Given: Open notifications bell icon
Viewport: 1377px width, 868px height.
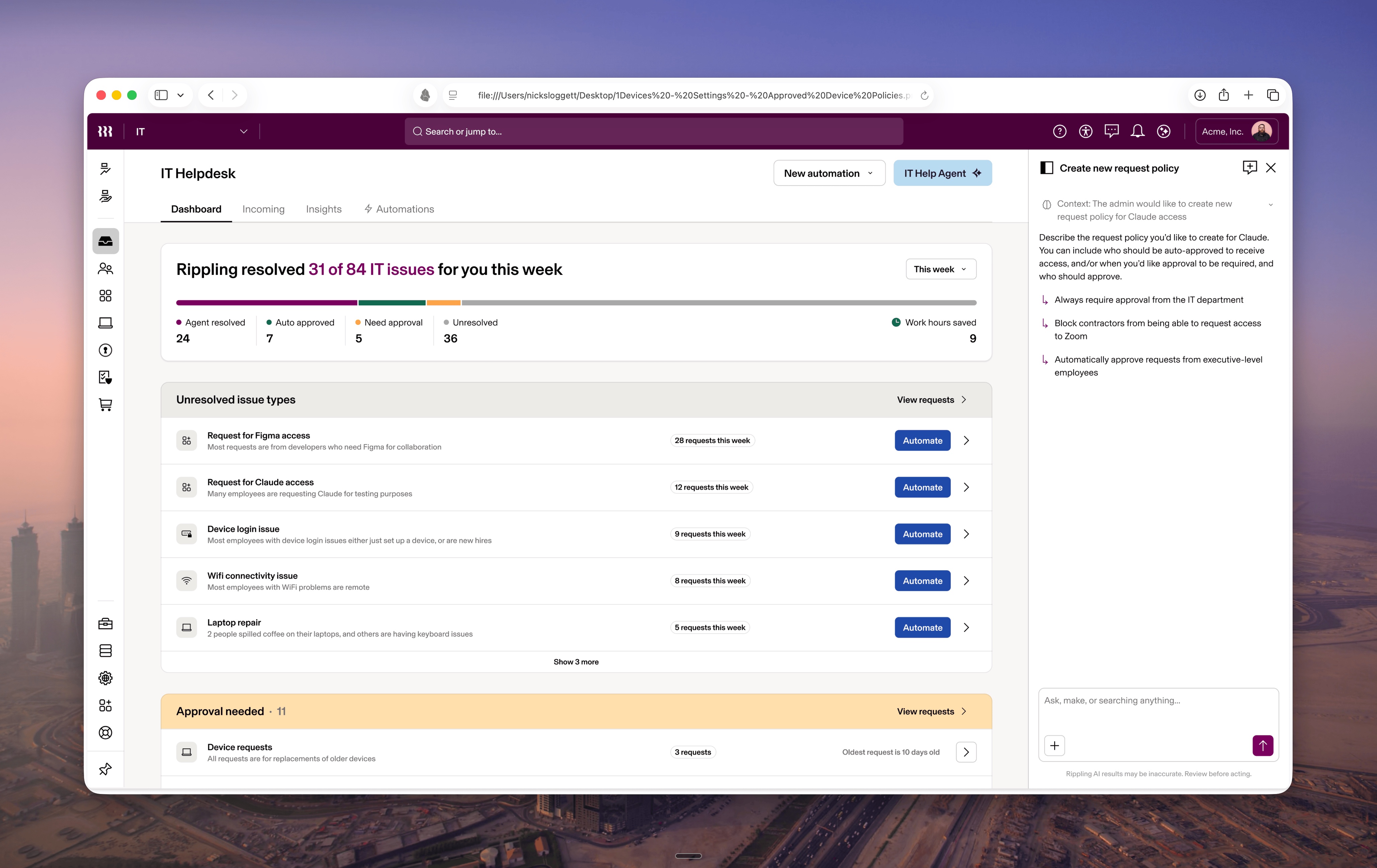Looking at the screenshot, I should (1137, 132).
